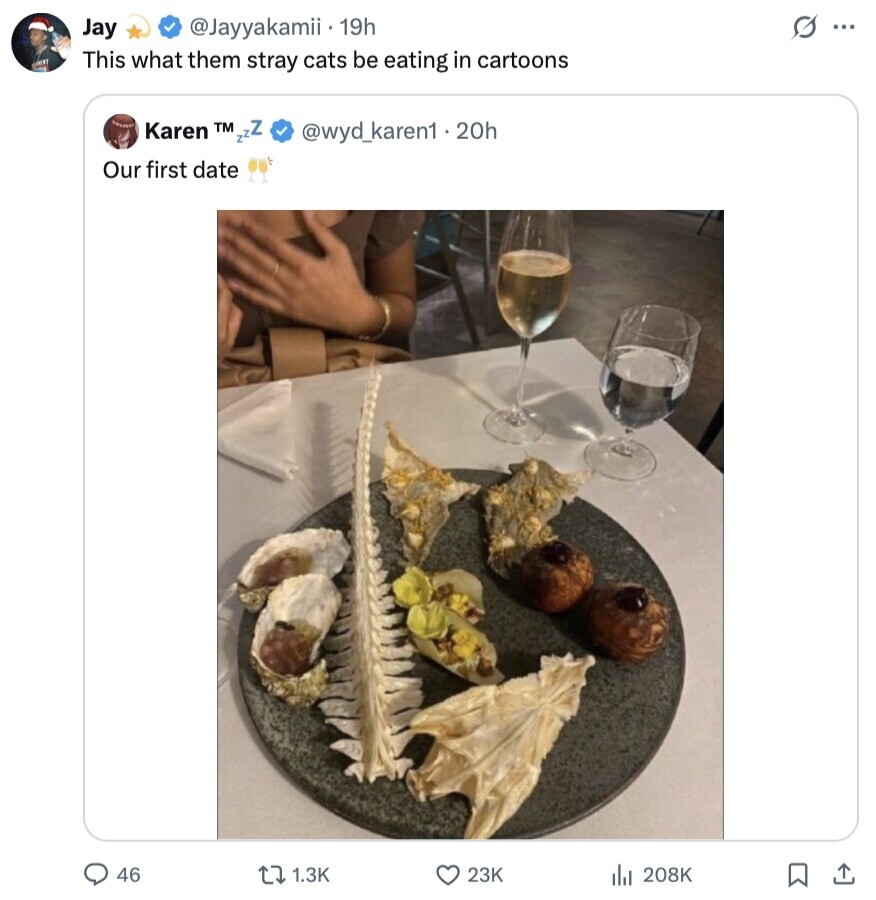The image size is (876, 900).
Task: Click the "Our first date" quoted text
Action: tap(170, 170)
